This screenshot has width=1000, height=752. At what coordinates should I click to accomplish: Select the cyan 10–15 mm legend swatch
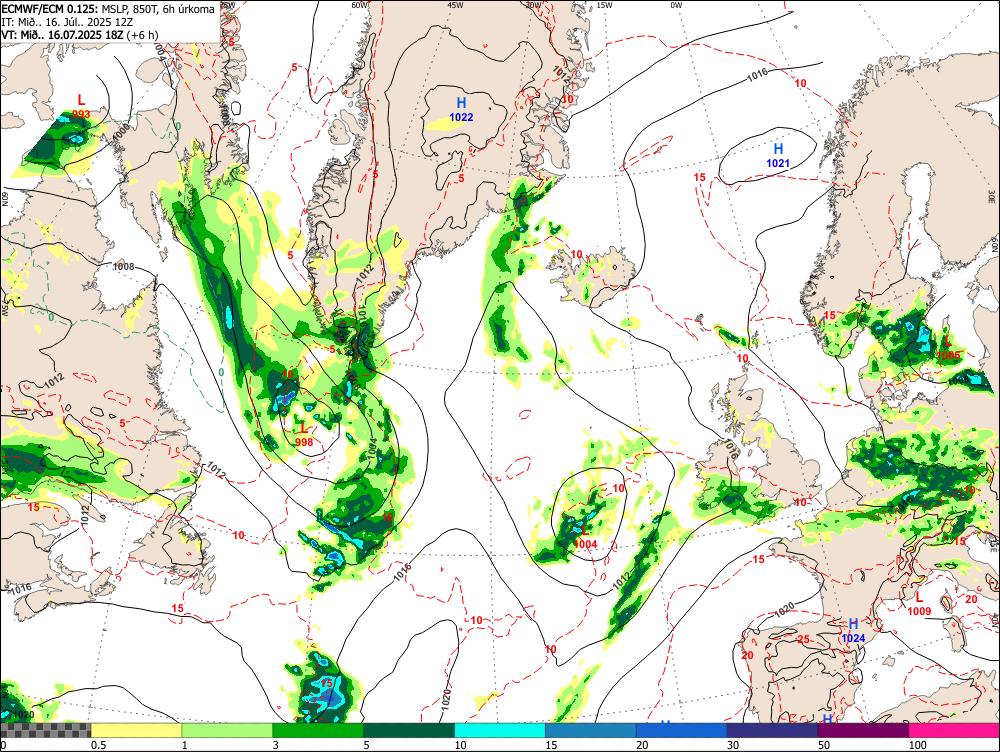[x=499, y=730]
